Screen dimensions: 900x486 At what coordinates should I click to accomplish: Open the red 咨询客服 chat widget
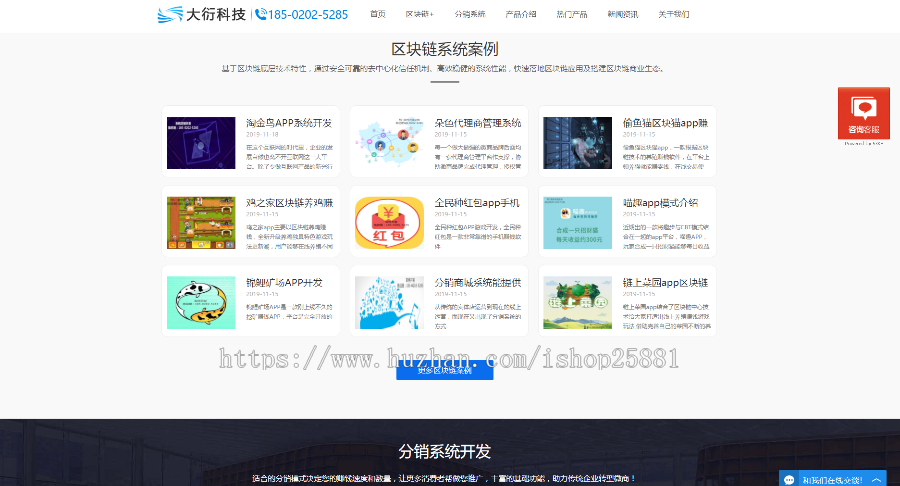tap(863, 113)
